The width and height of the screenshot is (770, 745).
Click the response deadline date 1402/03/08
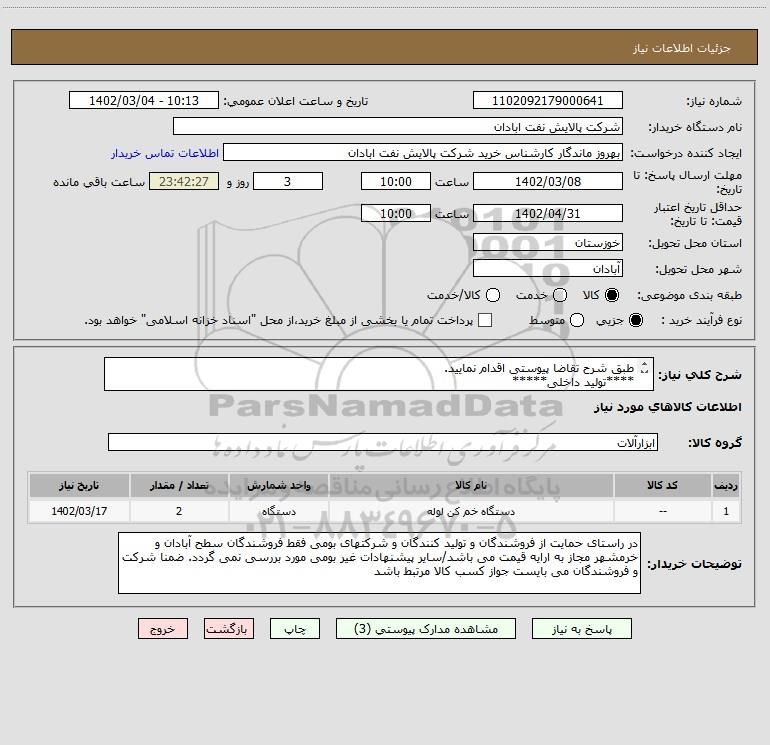(x=548, y=181)
